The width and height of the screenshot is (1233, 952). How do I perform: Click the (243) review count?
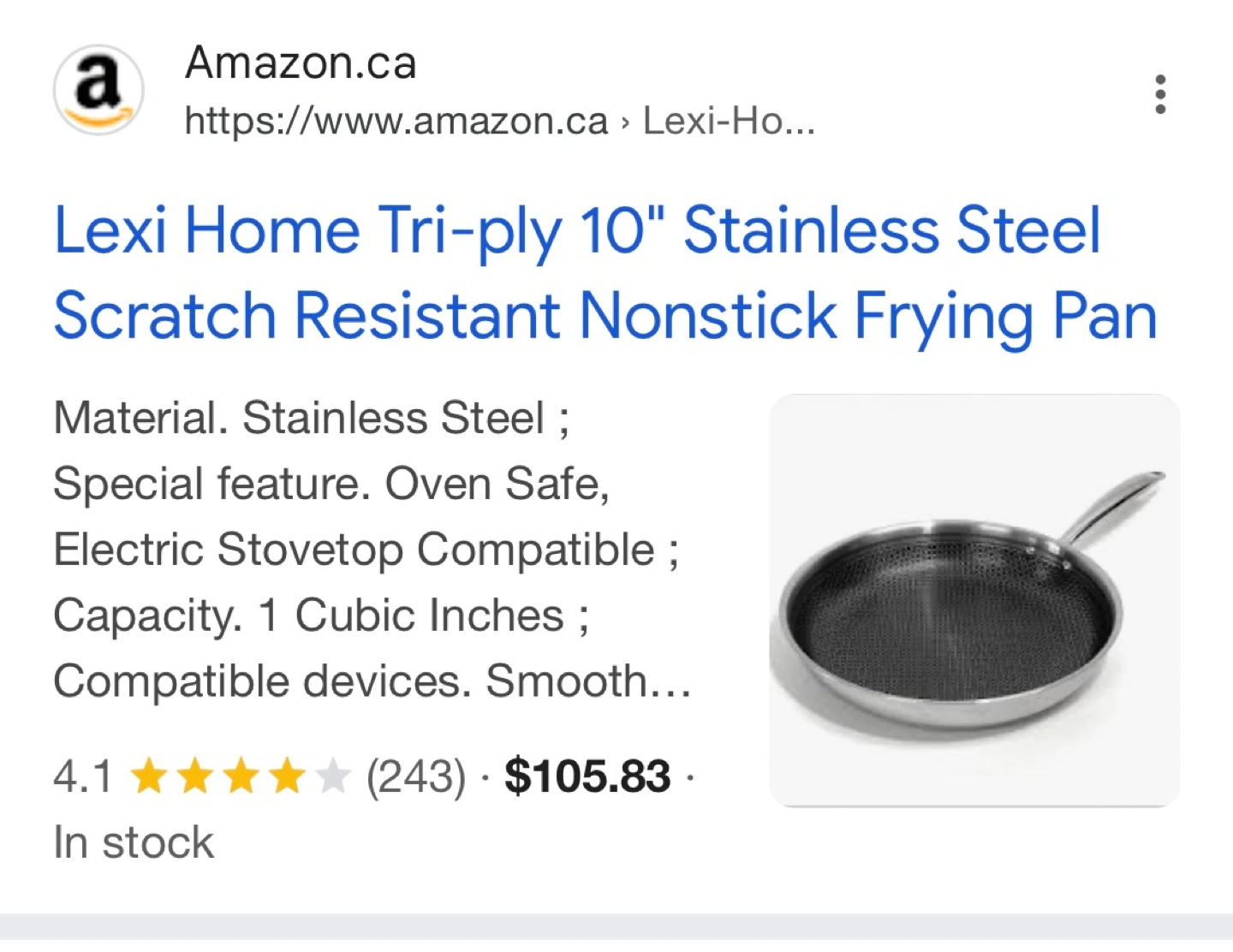pos(416,776)
